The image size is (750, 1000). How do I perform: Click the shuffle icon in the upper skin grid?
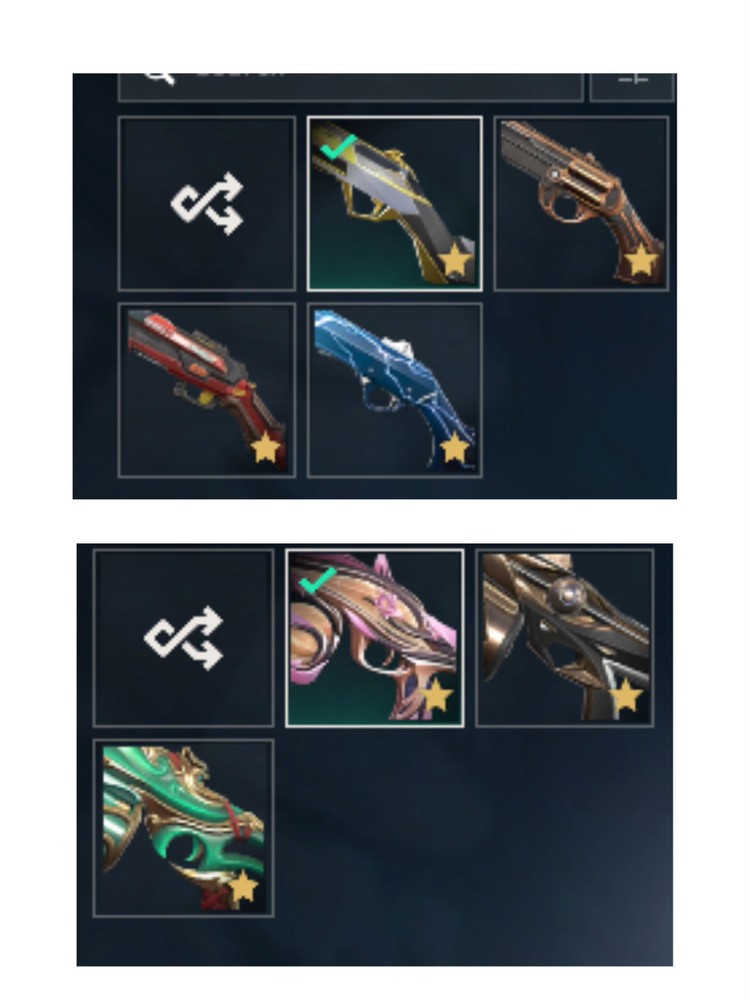(x=207, y=203)
